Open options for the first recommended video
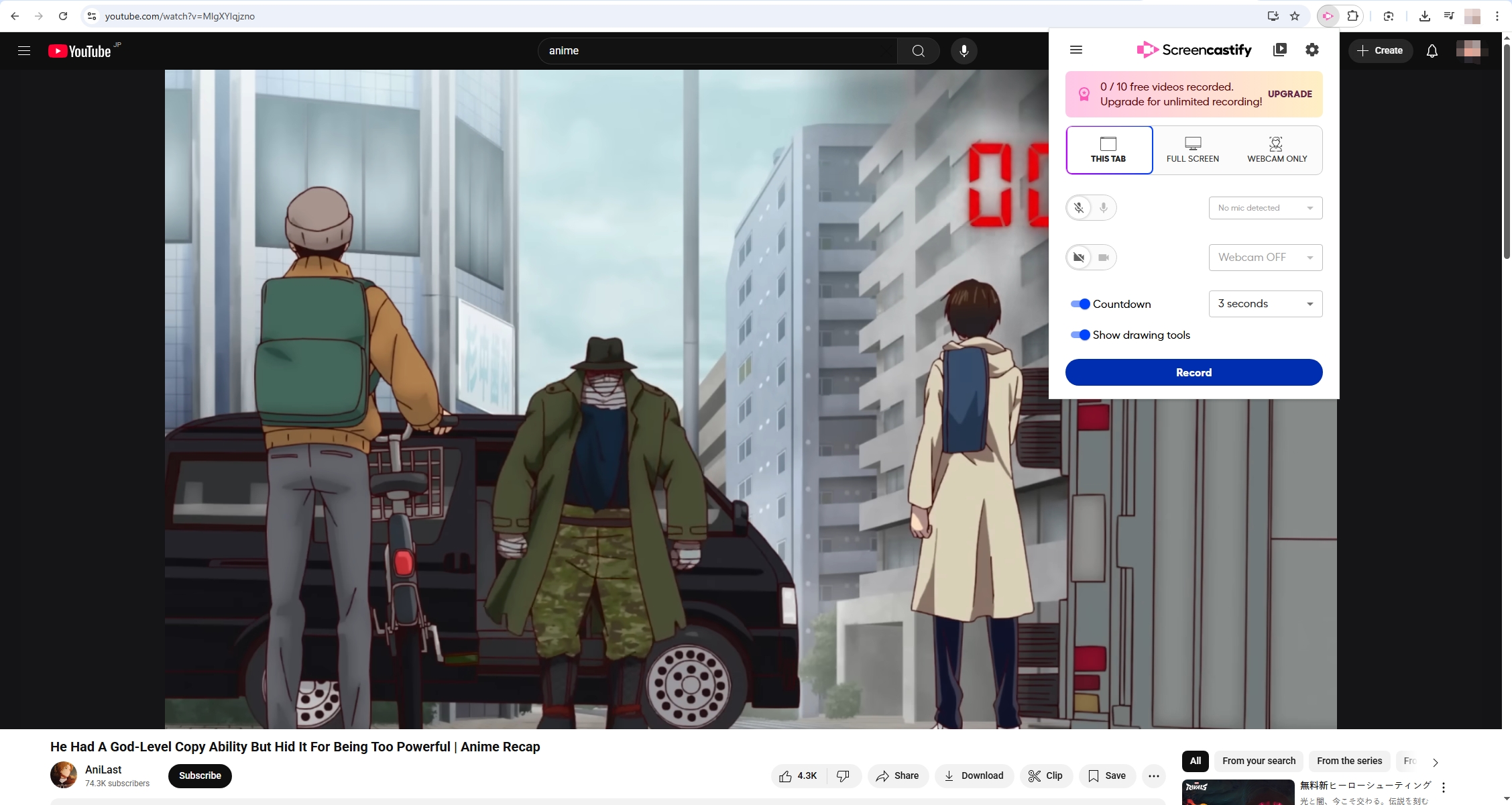 point(1444,788)
